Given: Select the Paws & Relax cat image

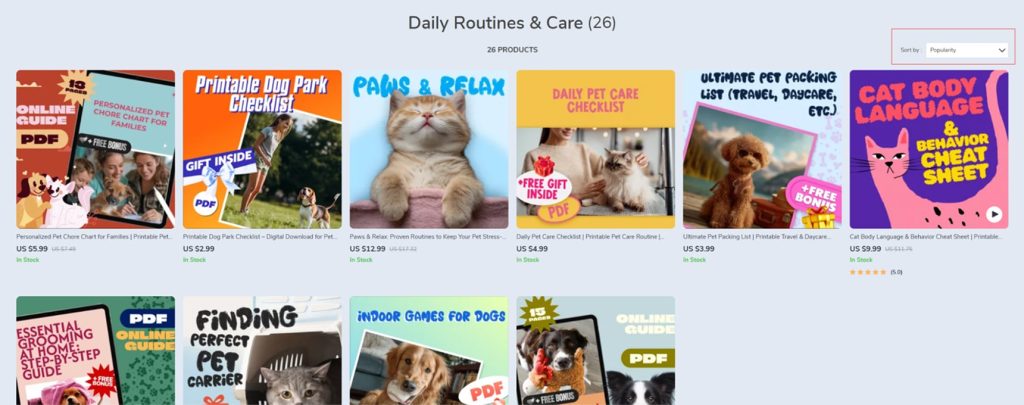Looking at the screenshot, I should (429, 150).
